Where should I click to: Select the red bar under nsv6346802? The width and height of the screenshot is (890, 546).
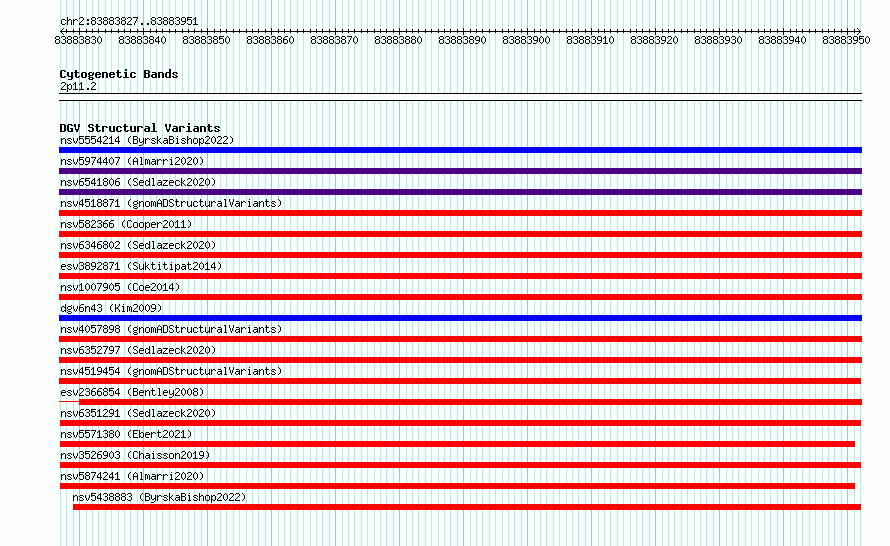[x=460, y=255]
